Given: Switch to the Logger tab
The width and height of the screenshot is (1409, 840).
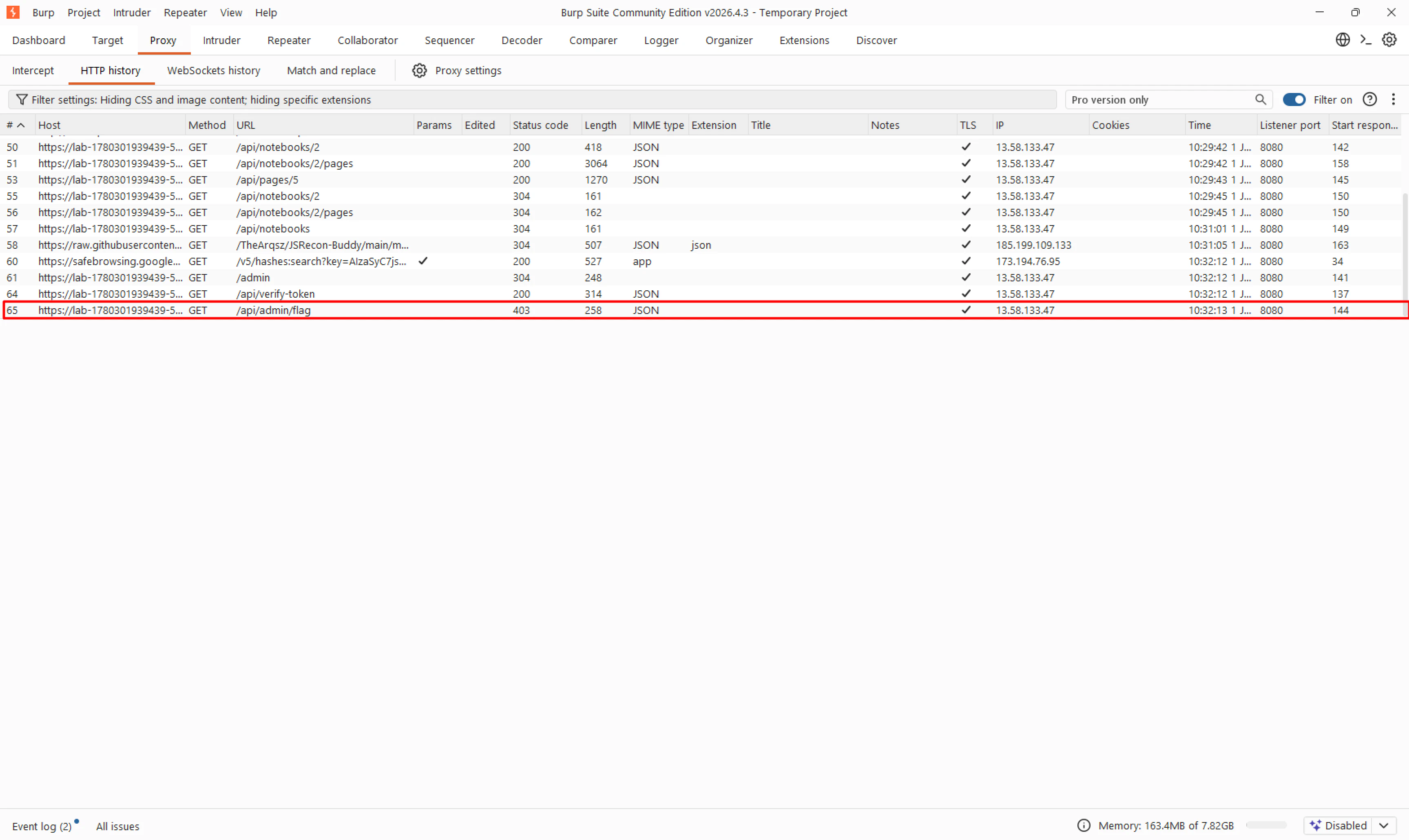Looking at the screenshot, I should (x=661, y=40).
